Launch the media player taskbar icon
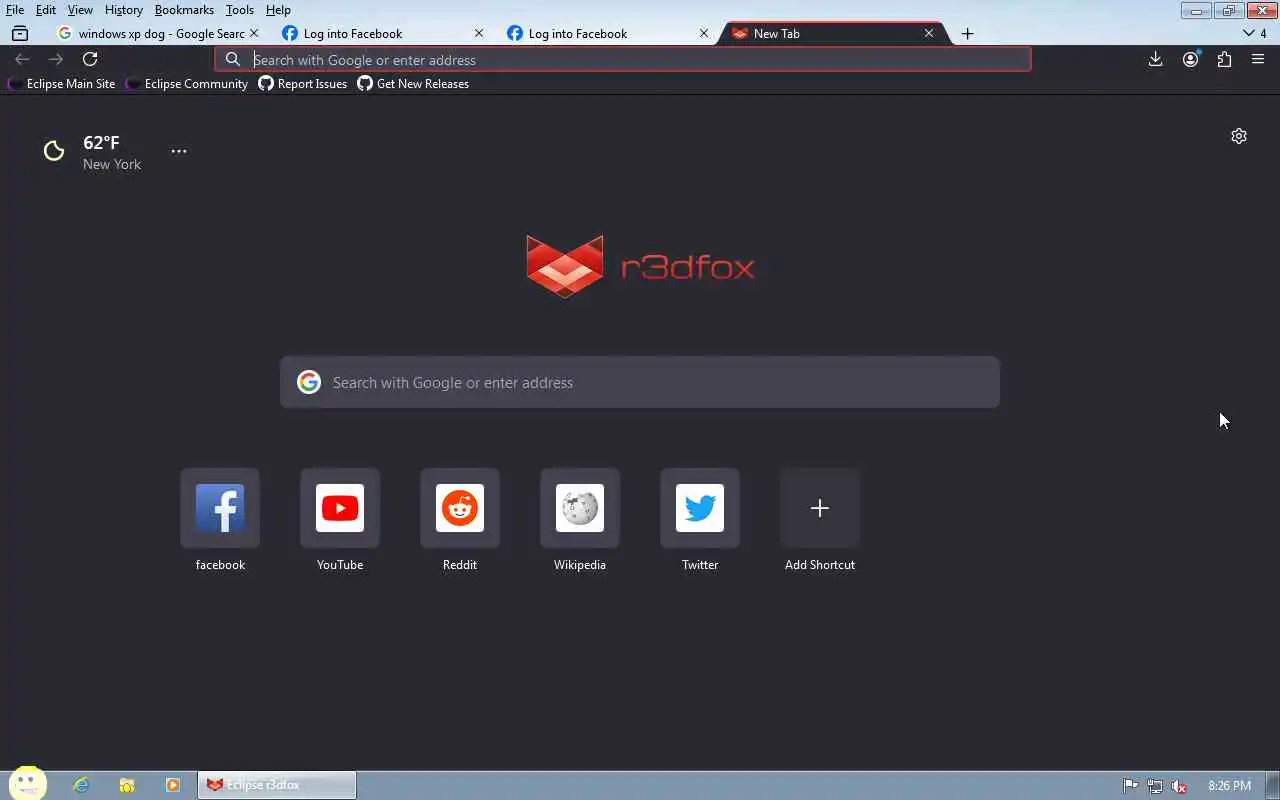Screen dimensions: 1280x800 [x=172, y=785]
